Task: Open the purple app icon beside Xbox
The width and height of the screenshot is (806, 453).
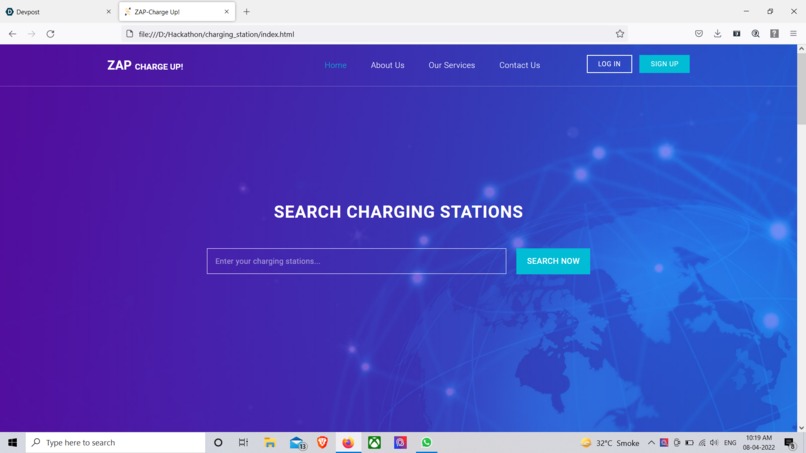Action: (400, 442)
